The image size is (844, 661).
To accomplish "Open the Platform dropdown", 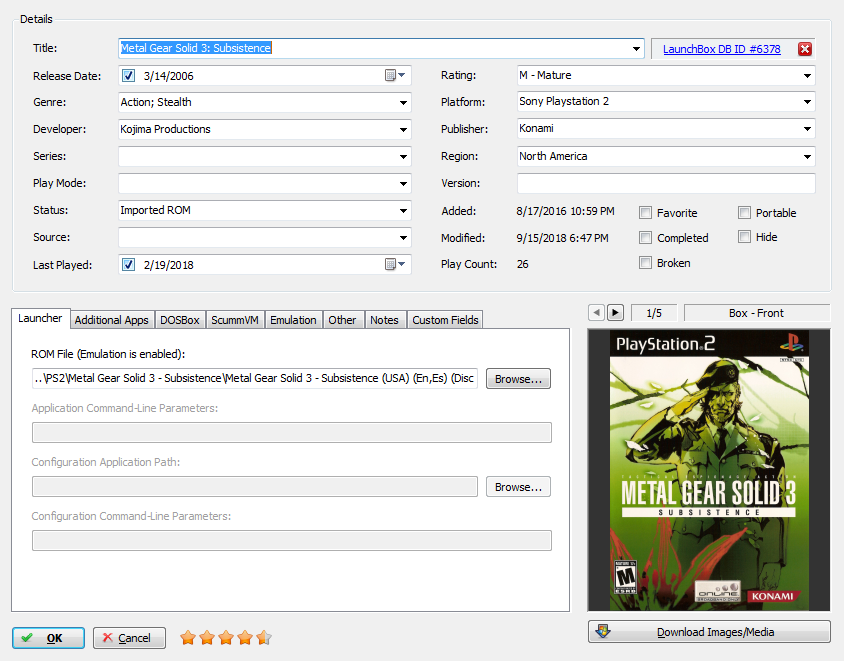I will pos(807,101).
